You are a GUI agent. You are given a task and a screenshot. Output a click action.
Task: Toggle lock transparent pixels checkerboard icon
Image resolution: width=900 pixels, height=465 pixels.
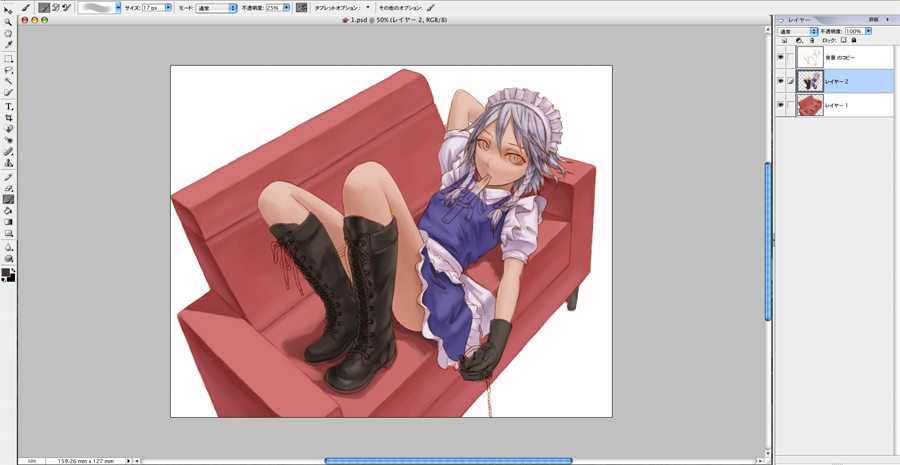(x=843, y=40)
